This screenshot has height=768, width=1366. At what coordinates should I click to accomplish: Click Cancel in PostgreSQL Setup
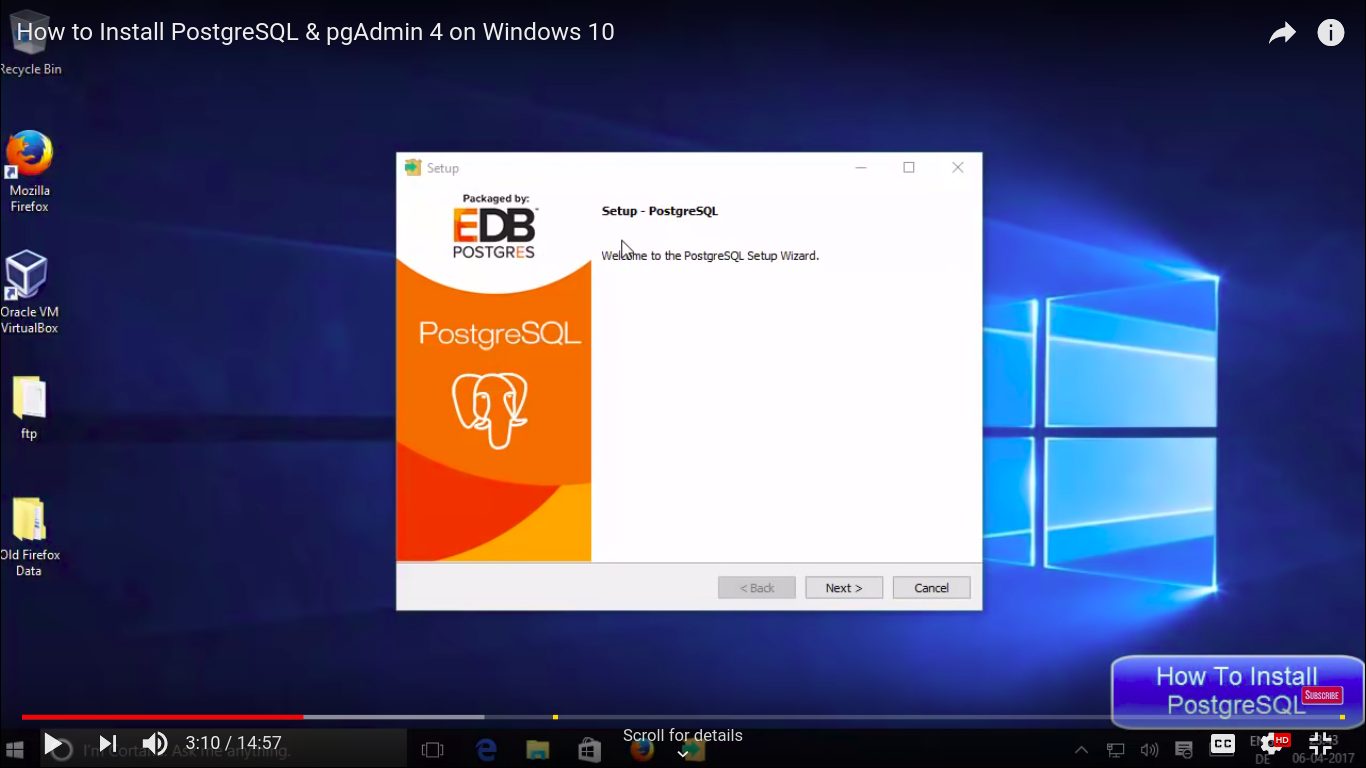931,588
